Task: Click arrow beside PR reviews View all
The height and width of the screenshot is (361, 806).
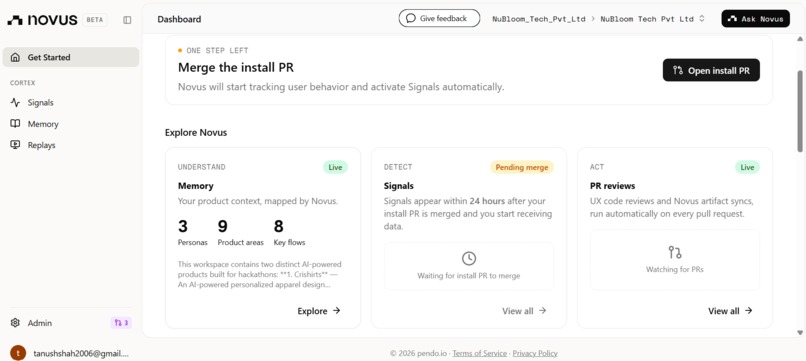Action: (x=748, y=311)
